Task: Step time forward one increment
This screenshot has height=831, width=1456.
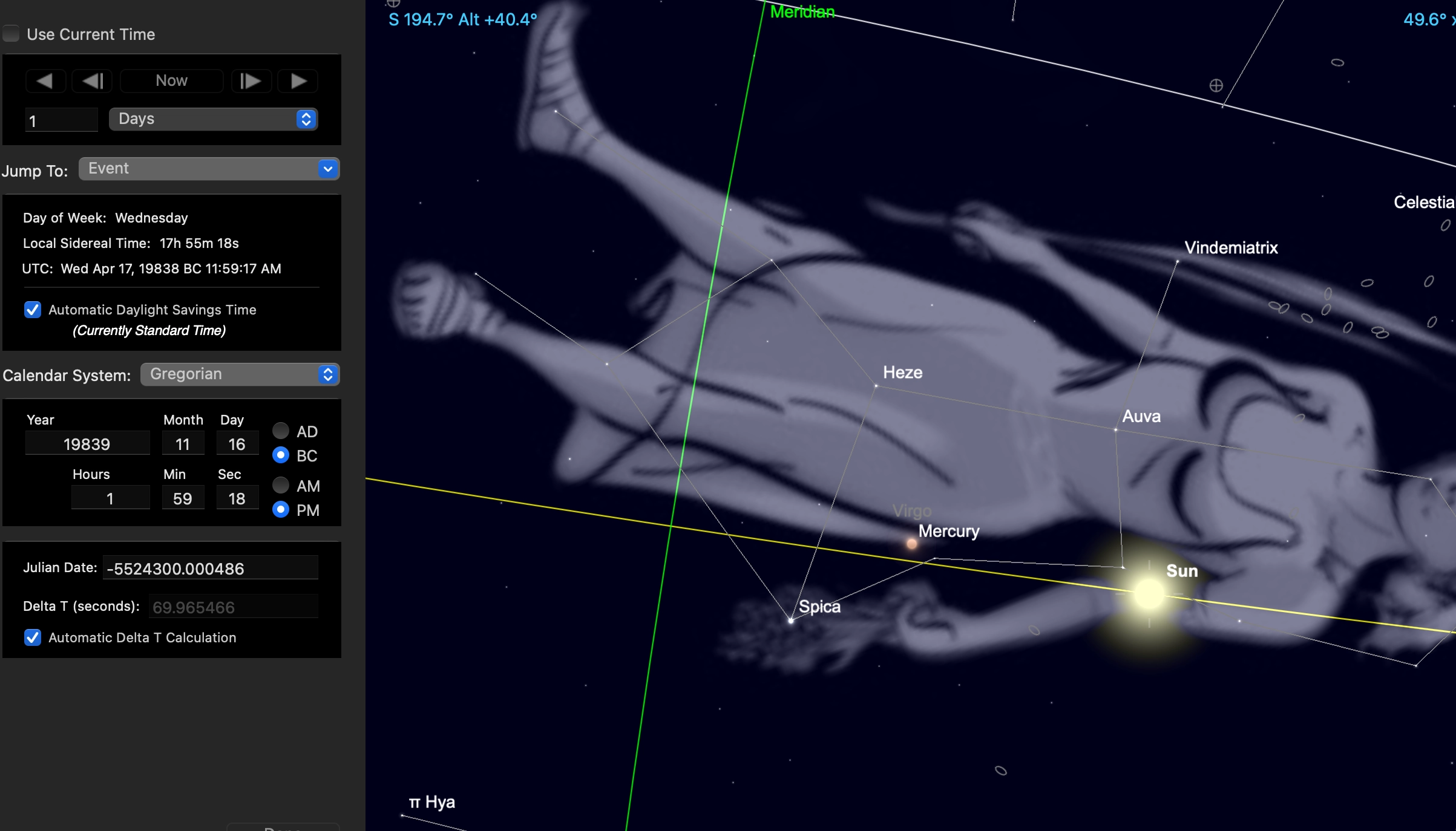Action: [x=251, y=80]
